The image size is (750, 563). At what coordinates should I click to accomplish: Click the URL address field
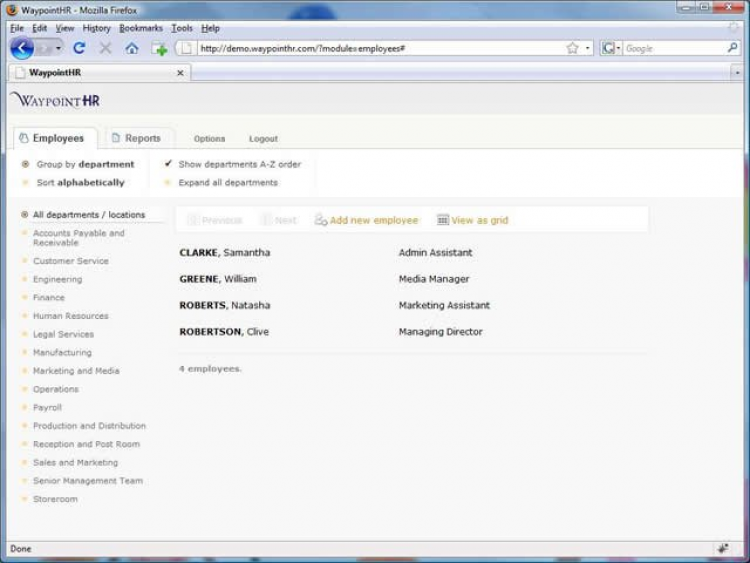point(380,48)
